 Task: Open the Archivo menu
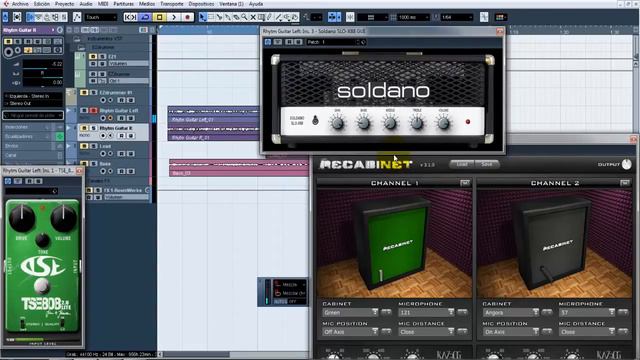click(x=20, y=4)
